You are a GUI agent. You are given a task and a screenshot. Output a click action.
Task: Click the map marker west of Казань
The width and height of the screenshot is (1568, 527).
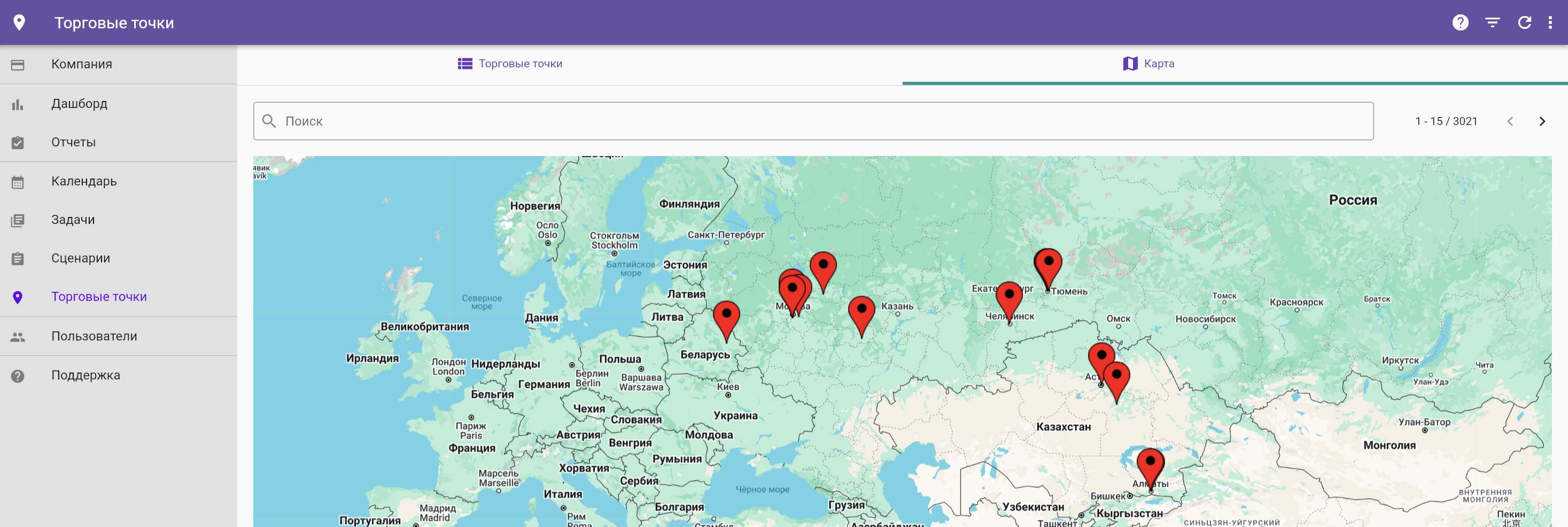click(x=861, y=313)
